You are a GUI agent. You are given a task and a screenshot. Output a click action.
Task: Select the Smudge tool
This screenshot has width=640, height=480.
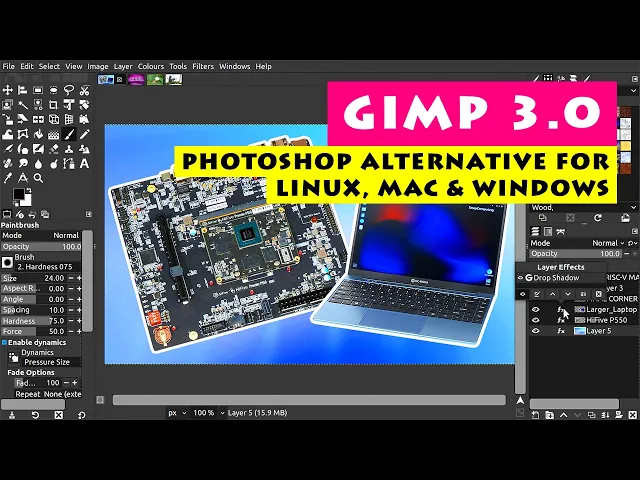click(23, 164)
